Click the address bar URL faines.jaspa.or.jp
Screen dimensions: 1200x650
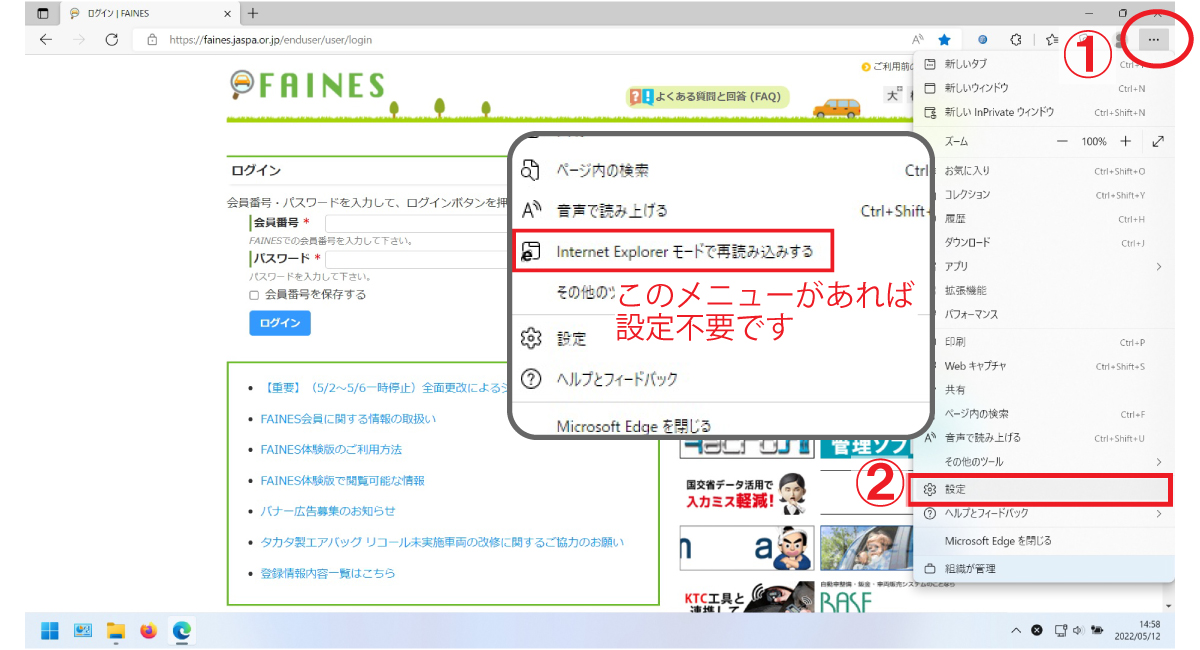[x=271, y=40]
